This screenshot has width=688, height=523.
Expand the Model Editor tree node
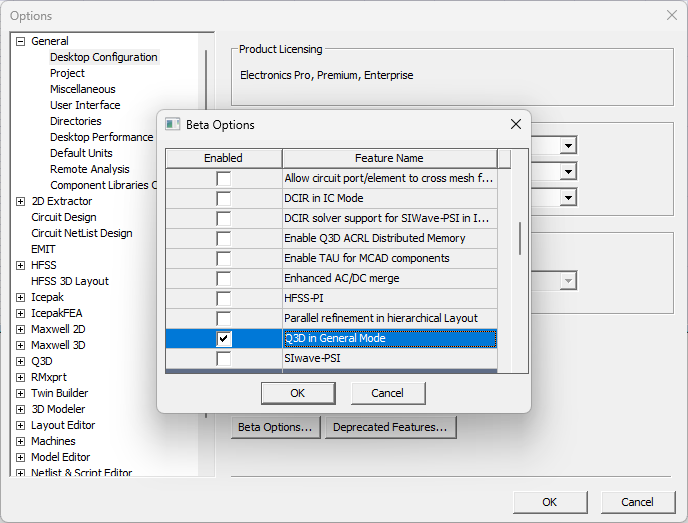[x=20, y=458]
